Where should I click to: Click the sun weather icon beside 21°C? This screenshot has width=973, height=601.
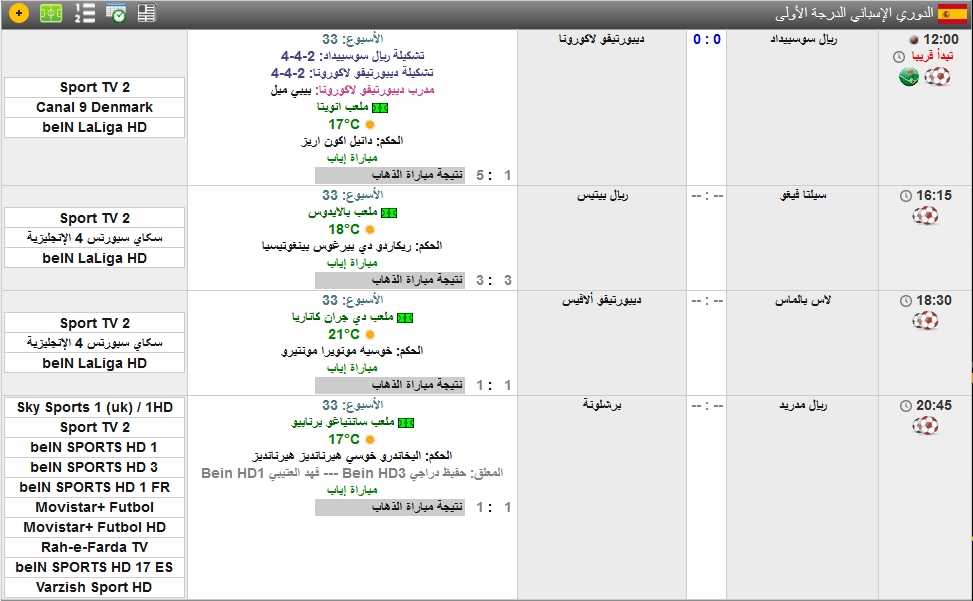[370, 334]
